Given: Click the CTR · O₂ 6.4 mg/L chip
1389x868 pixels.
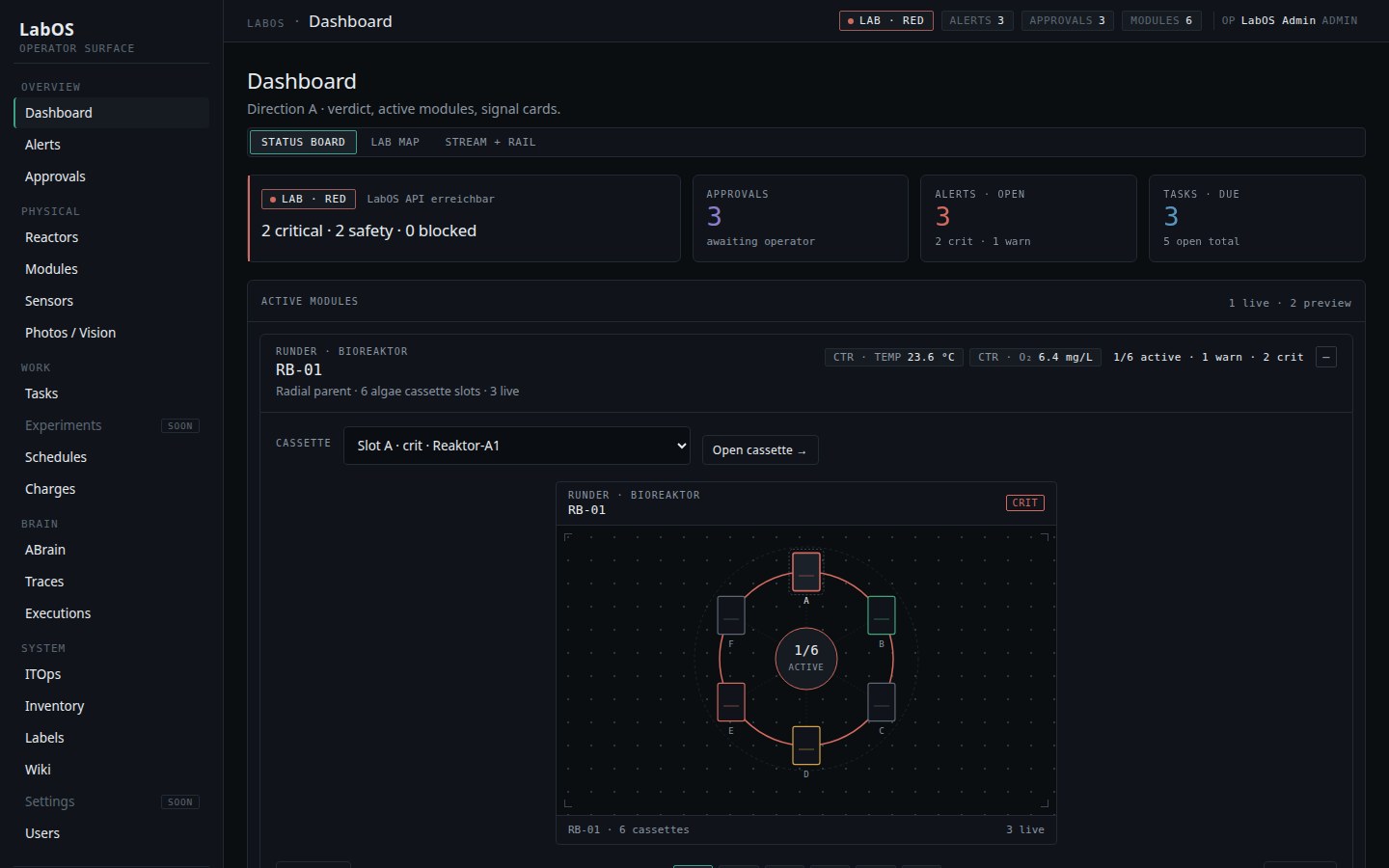Looking at the screenshot, I should 1035,357.
